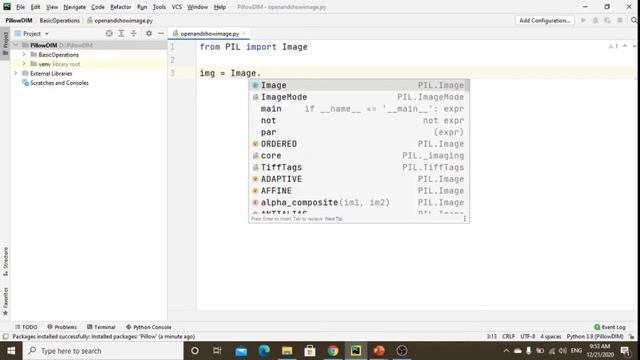Click the Debug toolbar icon

point(596,20)
